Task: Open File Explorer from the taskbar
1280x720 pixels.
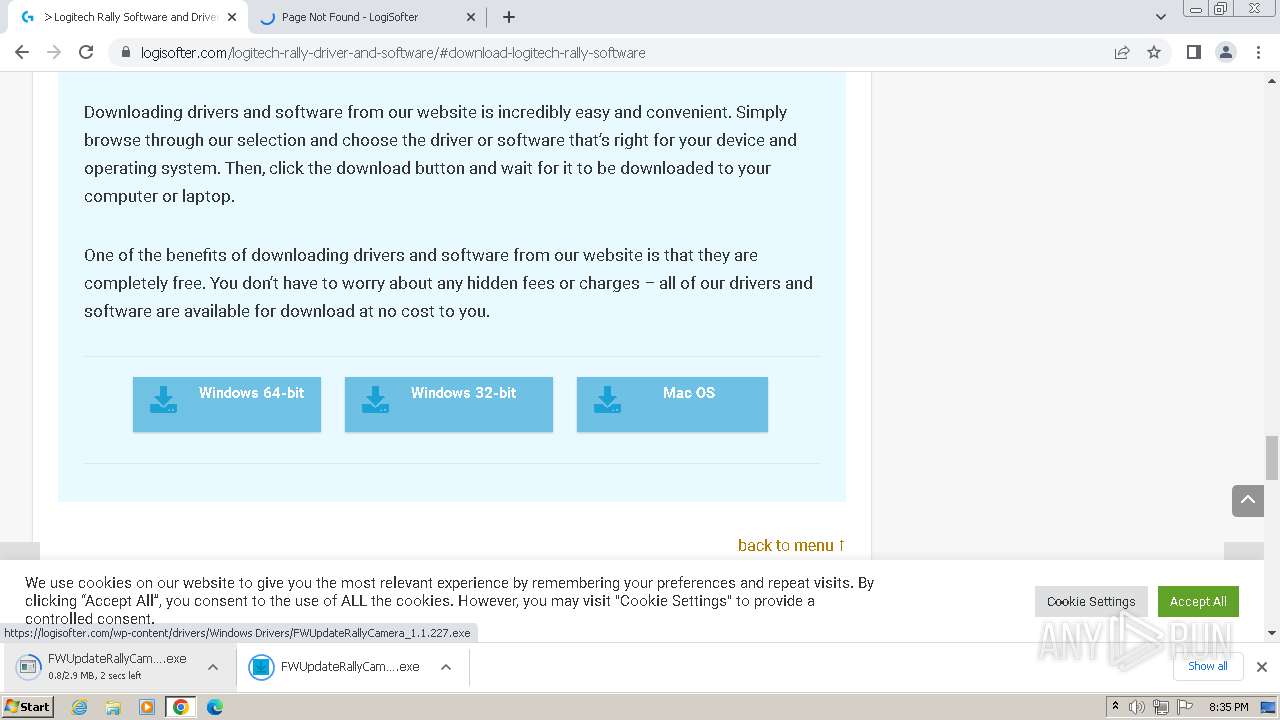Action: tap(113, 707)
